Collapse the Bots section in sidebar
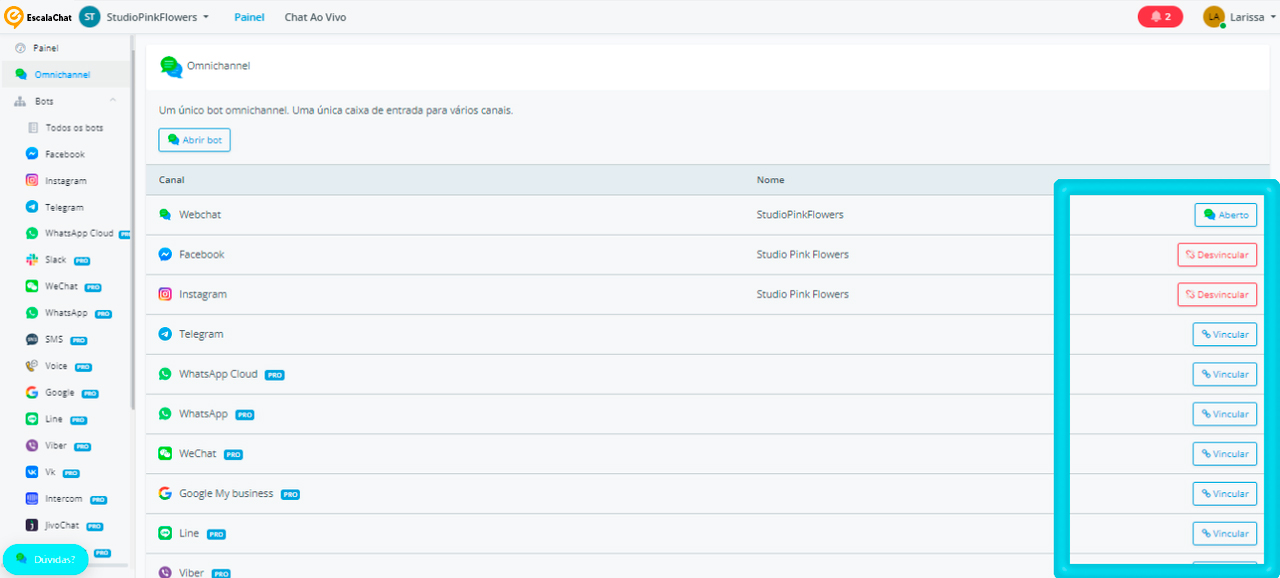 113,101
